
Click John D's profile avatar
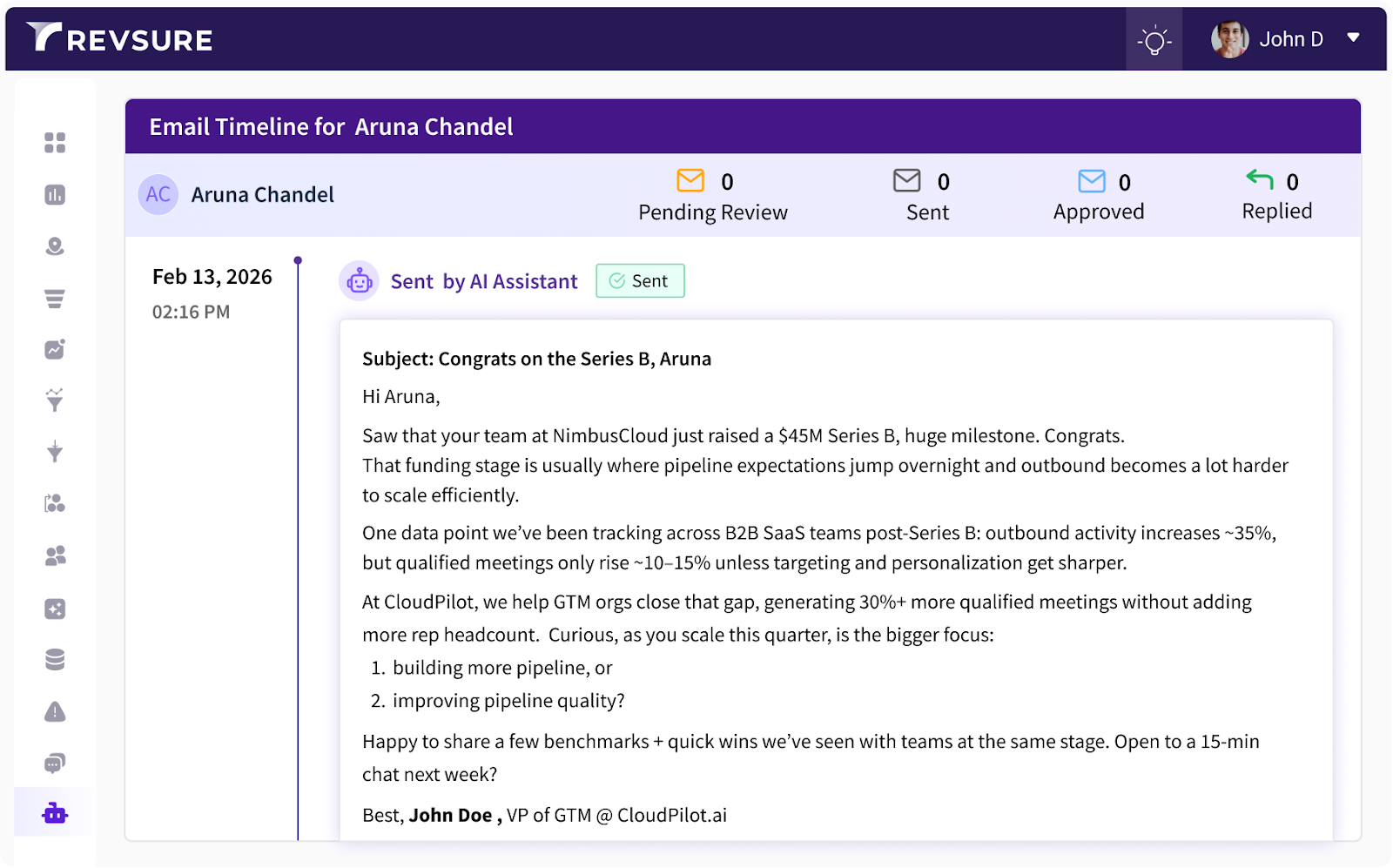pos(1229,39)
